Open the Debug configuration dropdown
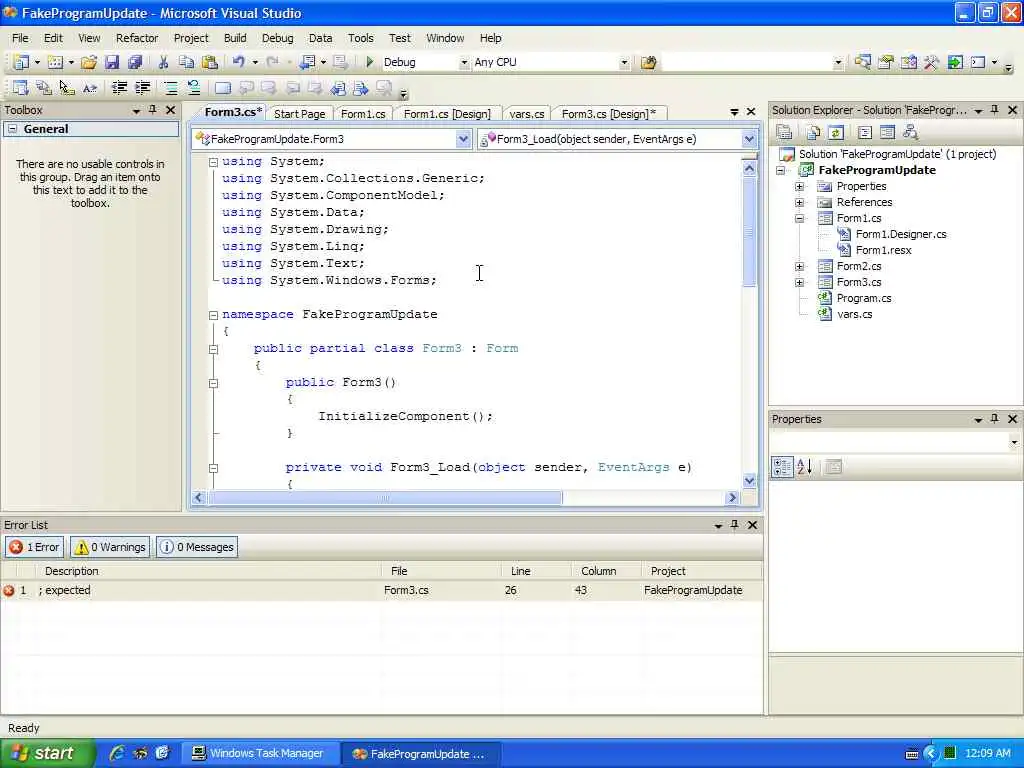Screen dimensions: 1024x768 464,62
